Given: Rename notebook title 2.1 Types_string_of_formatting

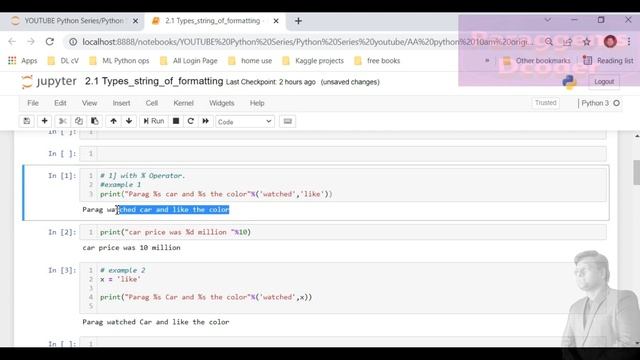Looking at the screenshot, I should pos(154,81).
